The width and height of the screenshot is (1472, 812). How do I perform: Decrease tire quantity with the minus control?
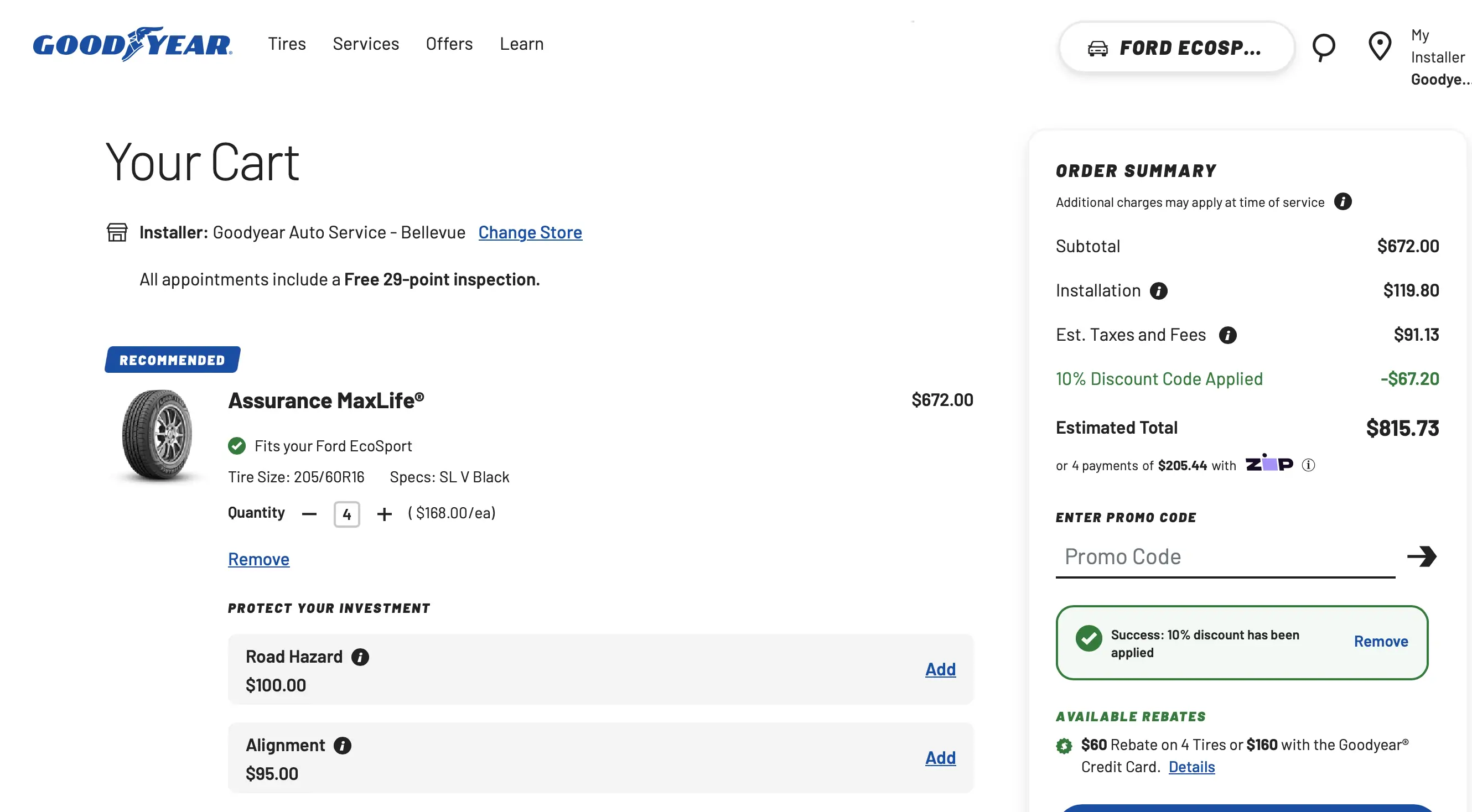coord(309,514)
